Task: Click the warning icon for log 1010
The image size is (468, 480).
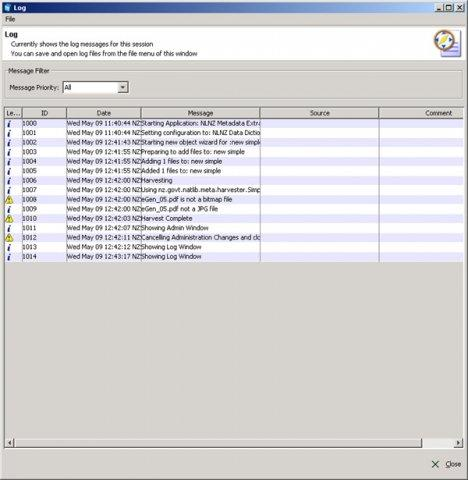Action: tap(9, 219)
